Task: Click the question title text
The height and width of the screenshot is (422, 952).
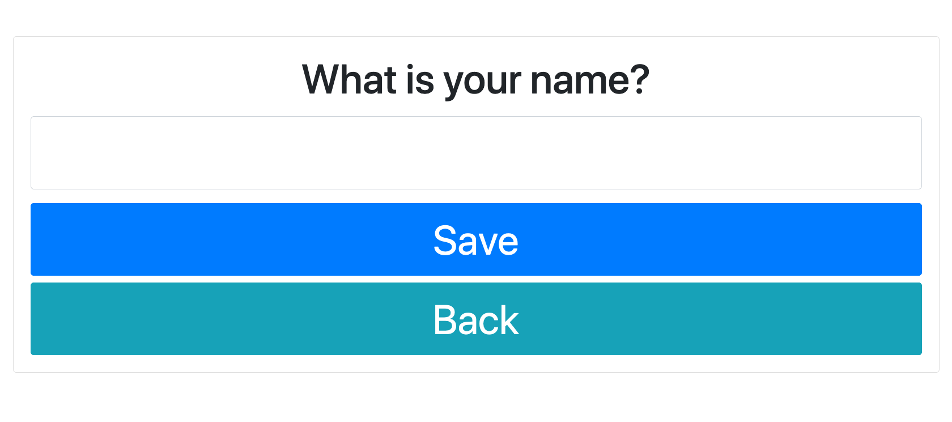Action: pyautogui.click(x=475, y=80)
